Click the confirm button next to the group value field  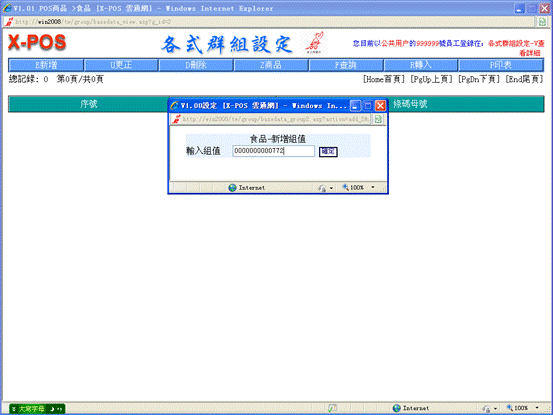pos(328,152)
